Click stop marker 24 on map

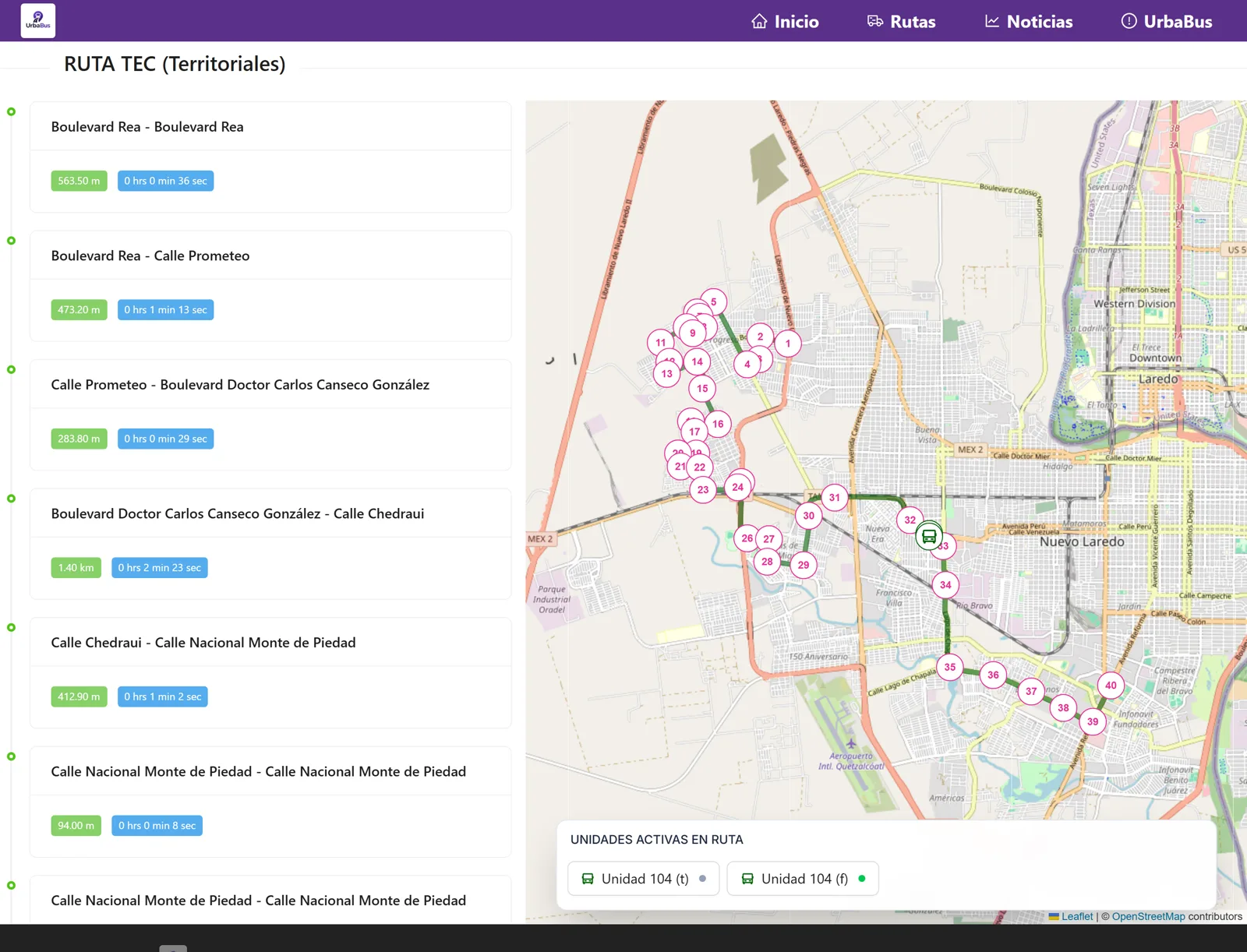(737, 488)
